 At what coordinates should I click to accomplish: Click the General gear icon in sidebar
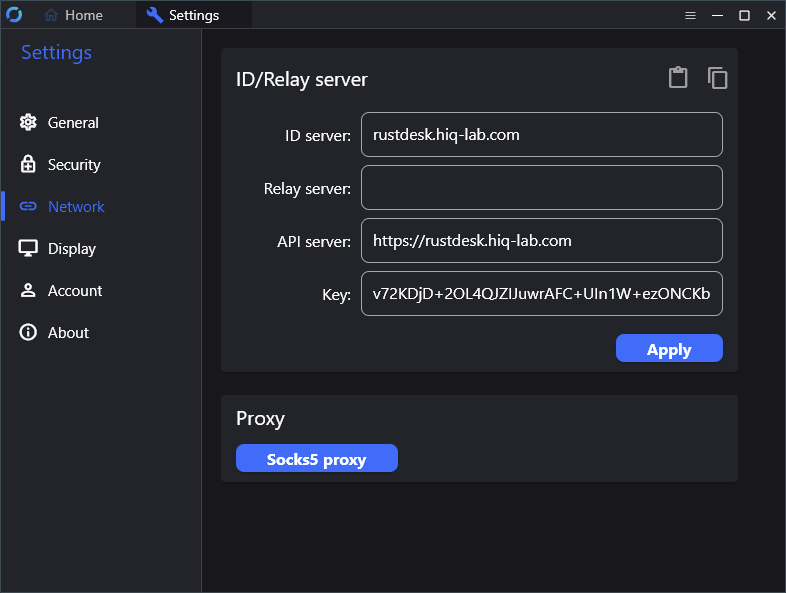click(28, 123)
